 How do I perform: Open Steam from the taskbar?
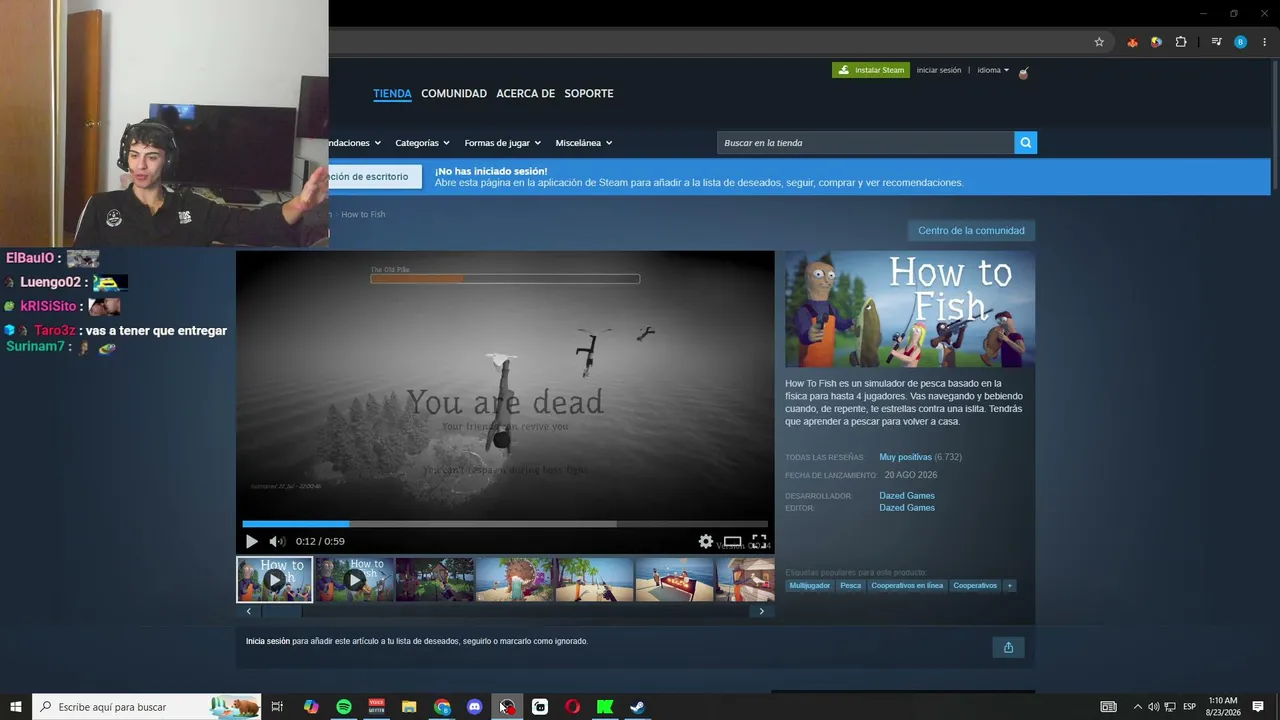[x=637, y=707]
